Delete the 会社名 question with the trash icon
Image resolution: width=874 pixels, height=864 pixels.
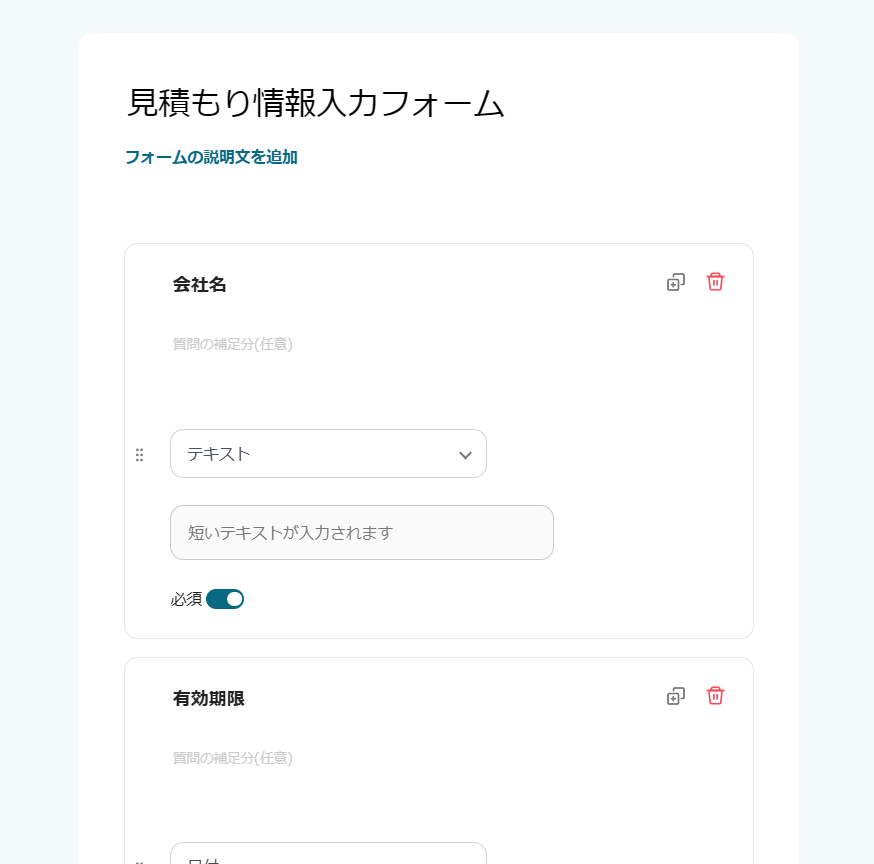click(715, 281)
